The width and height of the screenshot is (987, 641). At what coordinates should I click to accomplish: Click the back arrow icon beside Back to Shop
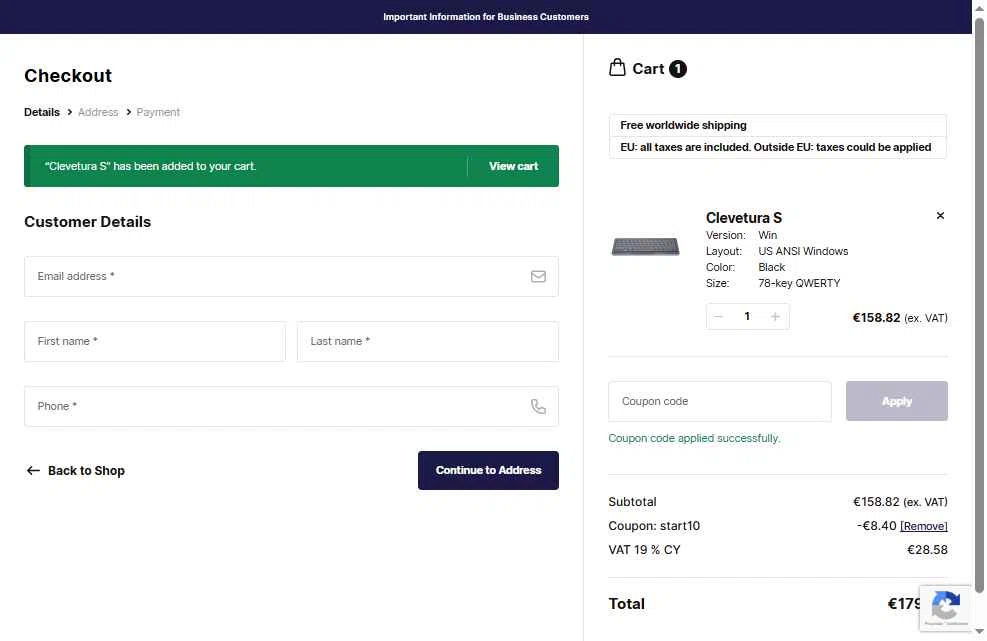(33, 470)
